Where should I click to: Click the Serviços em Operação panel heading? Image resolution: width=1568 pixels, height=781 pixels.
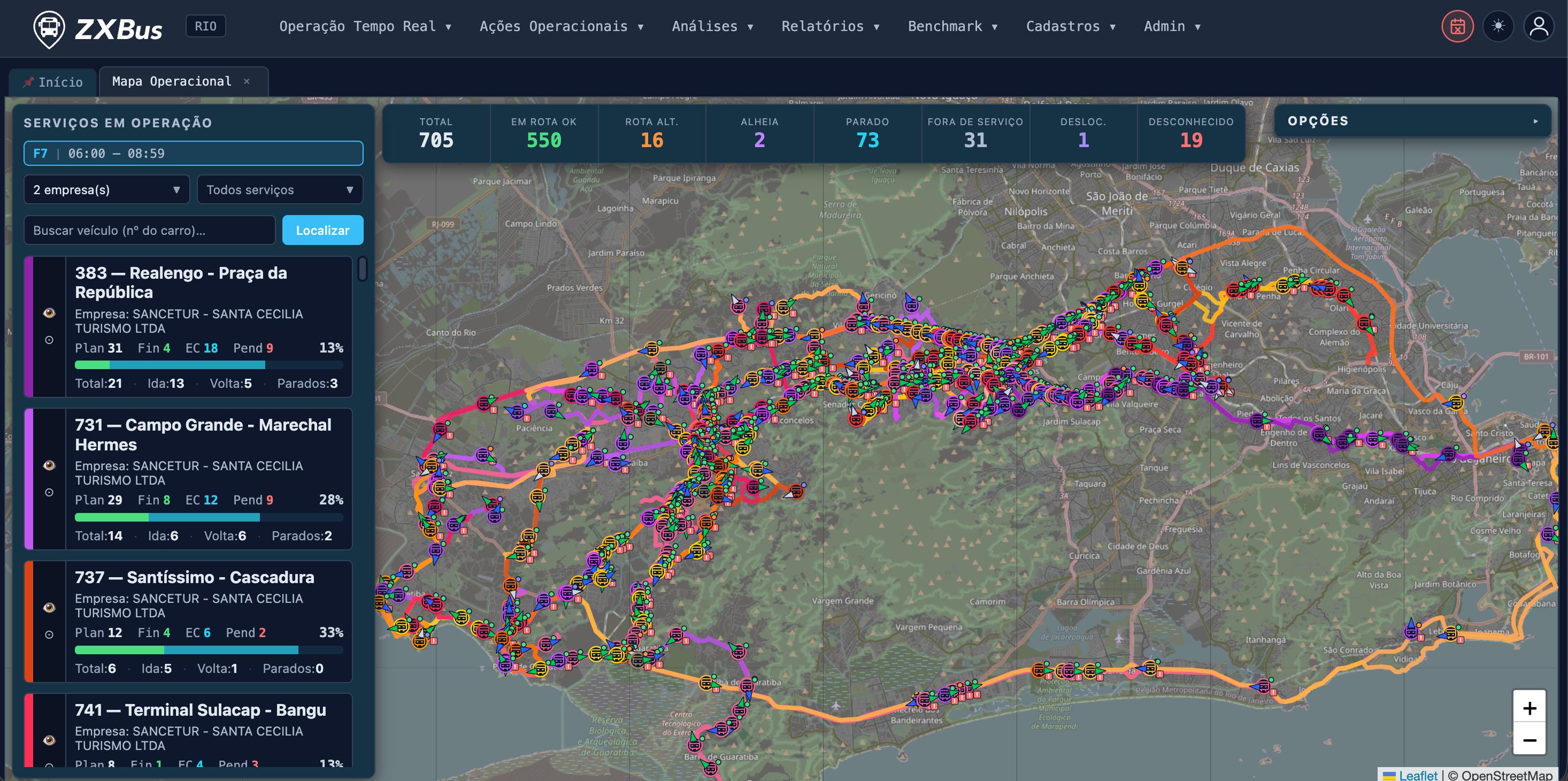[118, 123]
